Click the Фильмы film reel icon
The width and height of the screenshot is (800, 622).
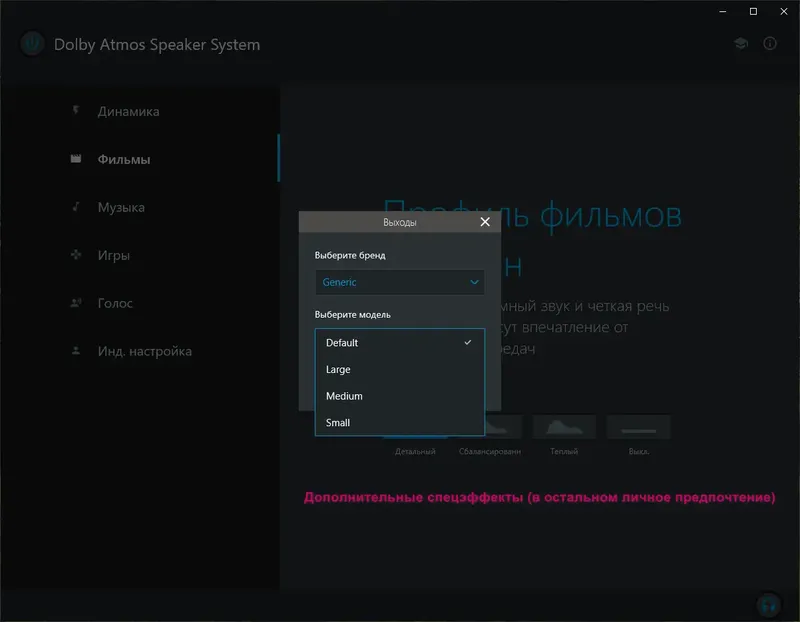(74, 159)
